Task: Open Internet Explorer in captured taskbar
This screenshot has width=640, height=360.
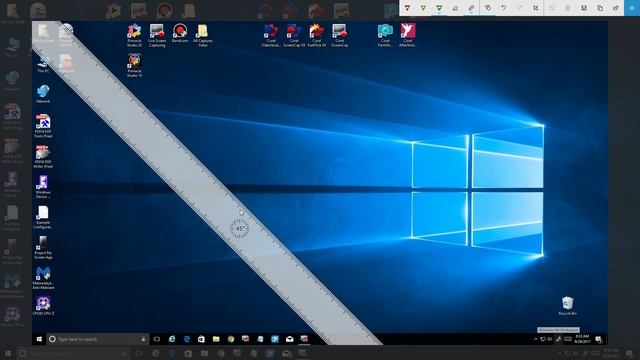Action: pos(172,339)
